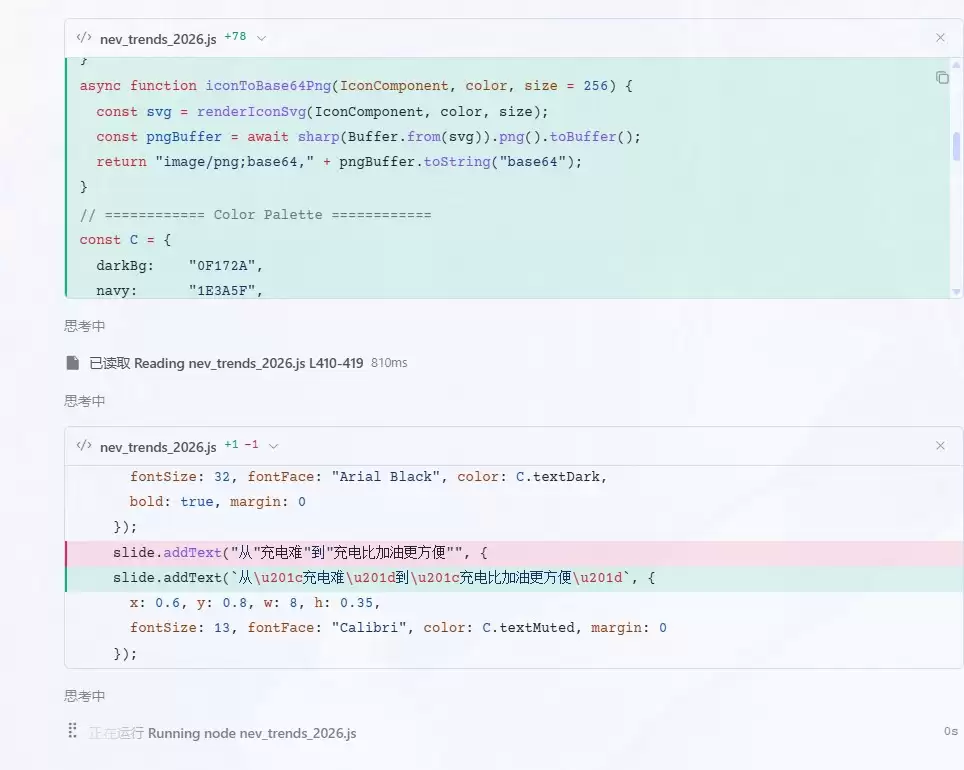Click the 思考中 label above the running status
This screenshot has height=770, width=964.
click(x=85, y=696)
